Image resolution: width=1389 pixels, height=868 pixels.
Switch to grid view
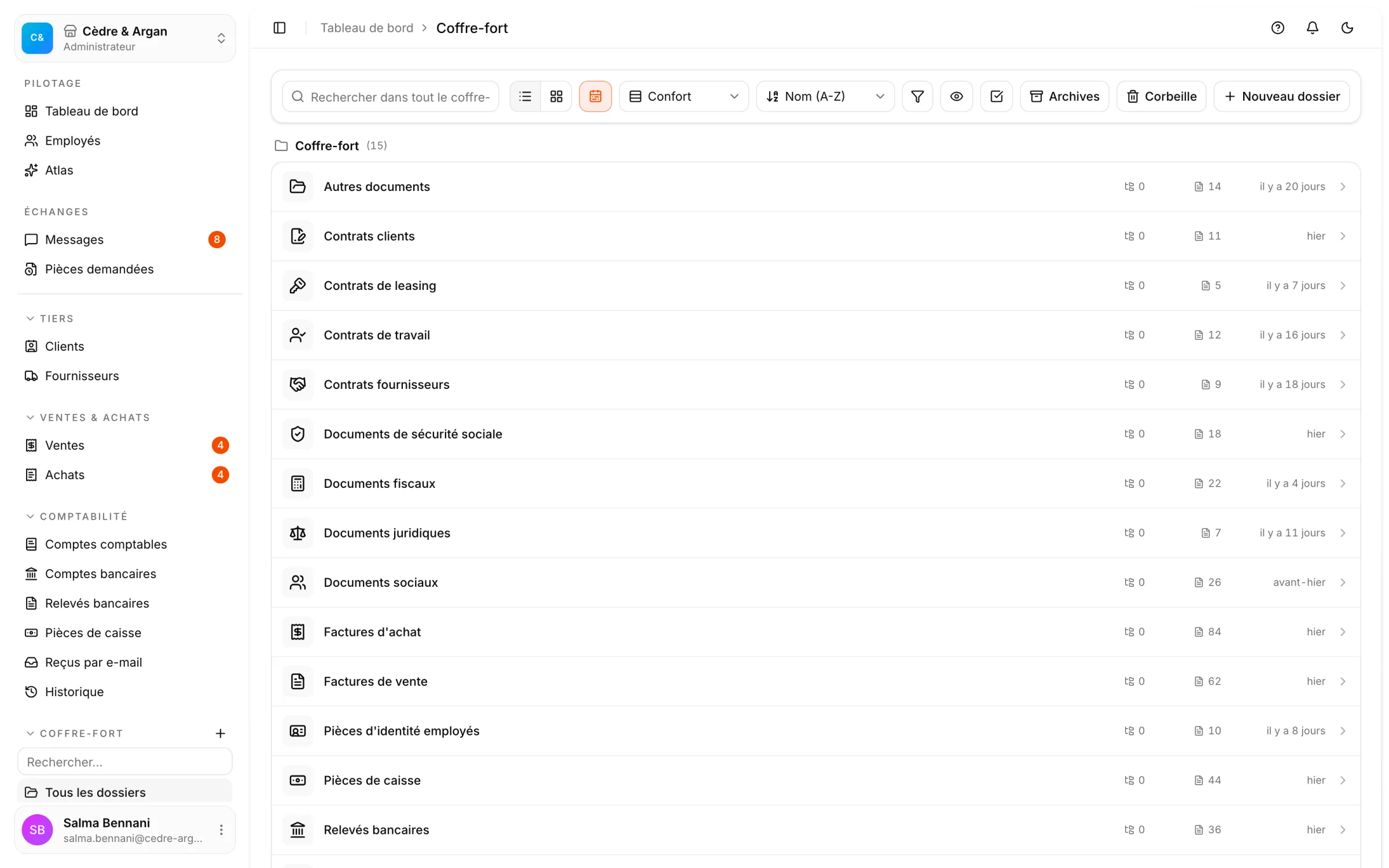coord(556,96)
